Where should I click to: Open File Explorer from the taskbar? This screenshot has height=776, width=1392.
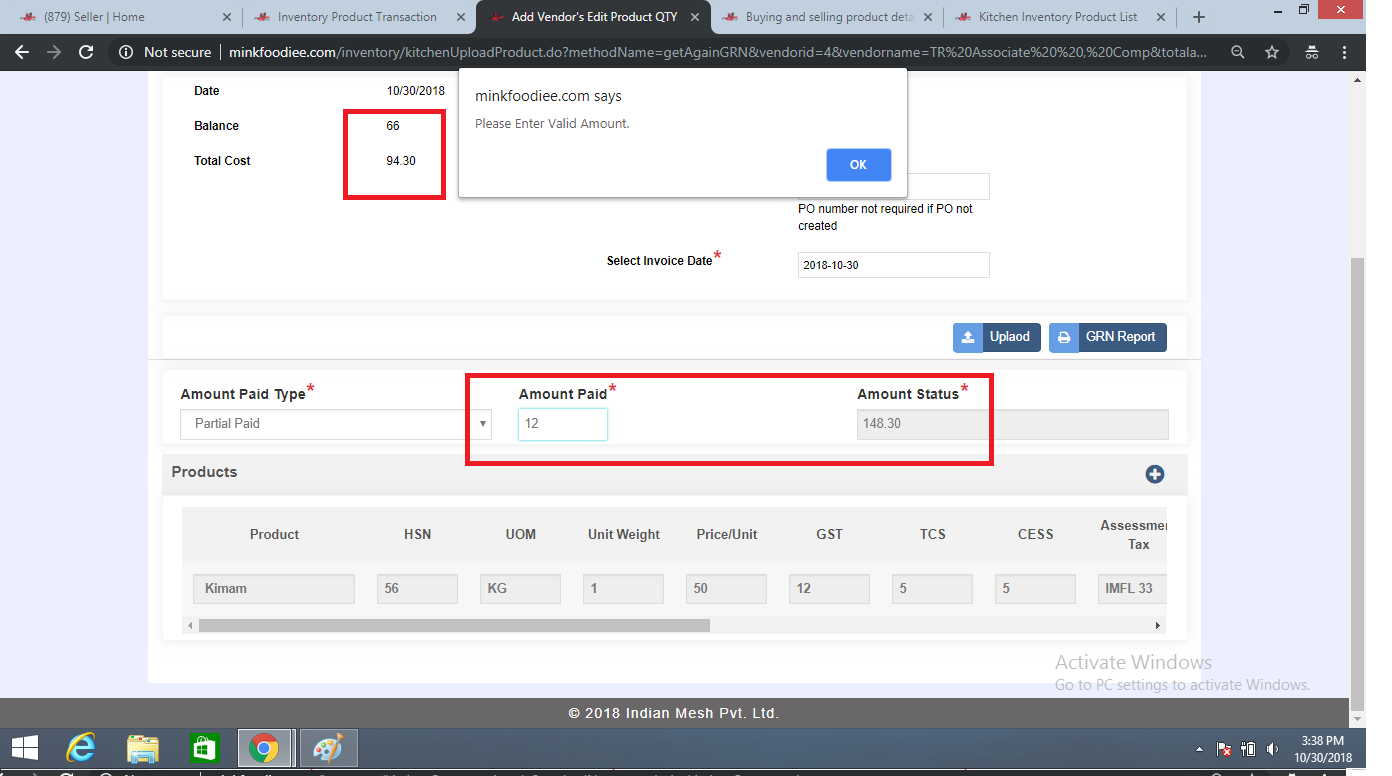click(143, 748)
